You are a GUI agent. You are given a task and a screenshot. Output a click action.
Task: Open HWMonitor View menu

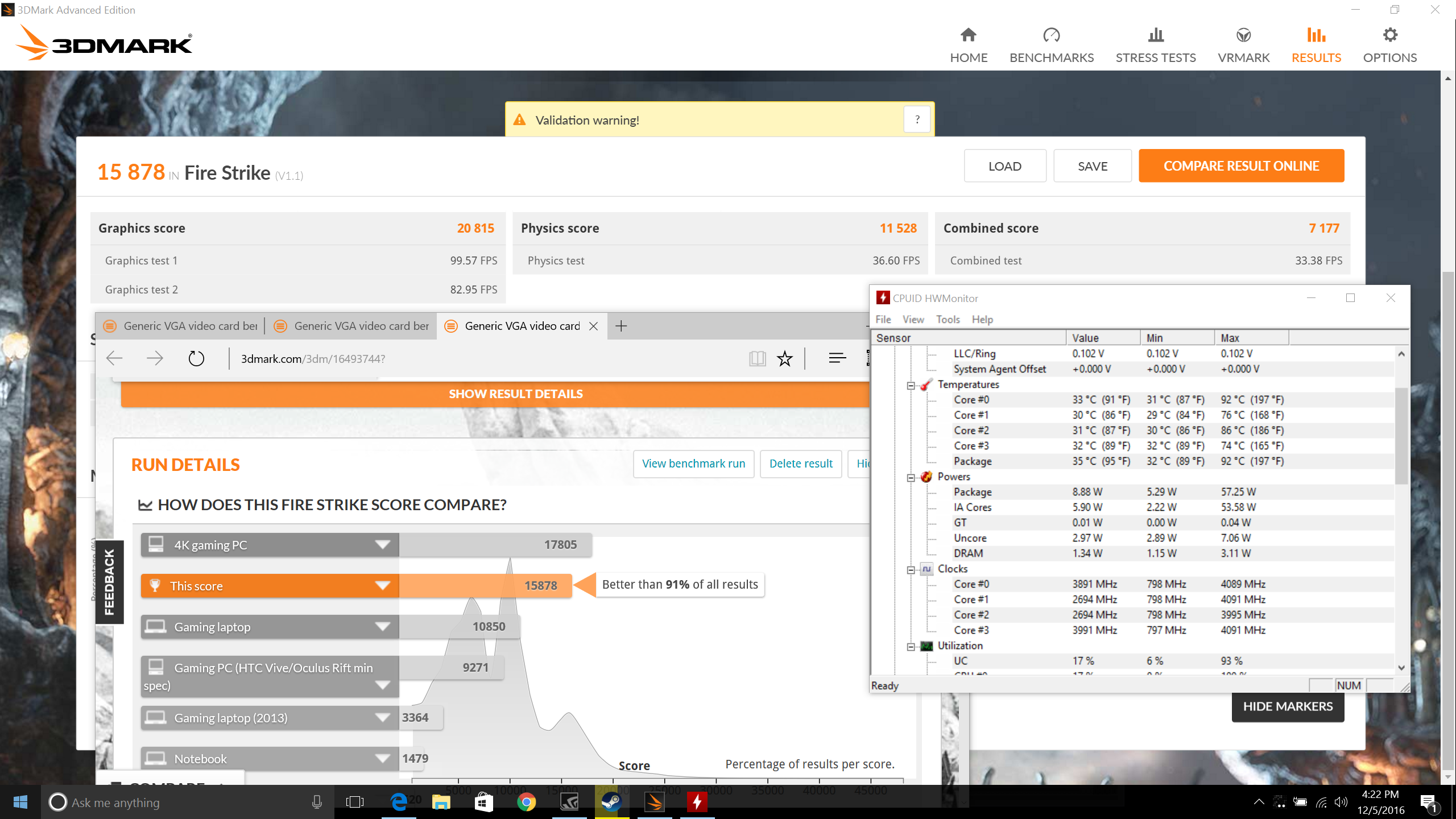coord(913,319)
